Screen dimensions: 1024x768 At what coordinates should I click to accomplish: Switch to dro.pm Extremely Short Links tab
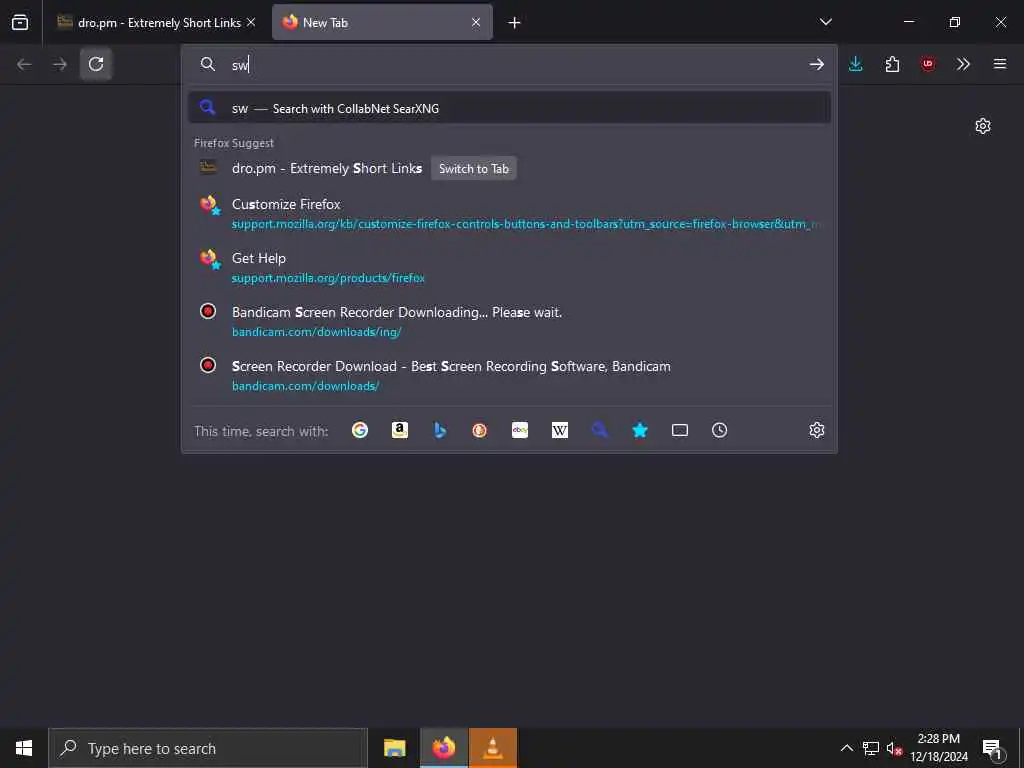tap(155, 22)
